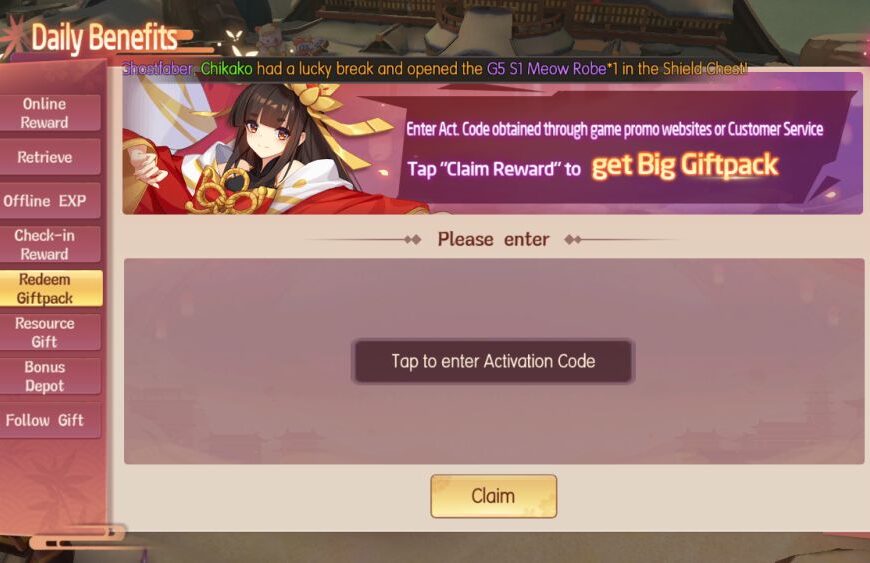Tap the Activation Code input box
The width and height of the screenshot is (870, 563).
(x=493, y=361)
